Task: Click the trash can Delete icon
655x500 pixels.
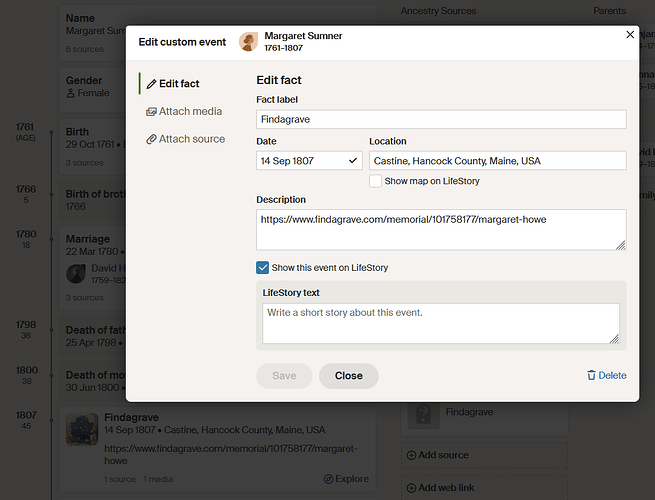Action: 591,375
